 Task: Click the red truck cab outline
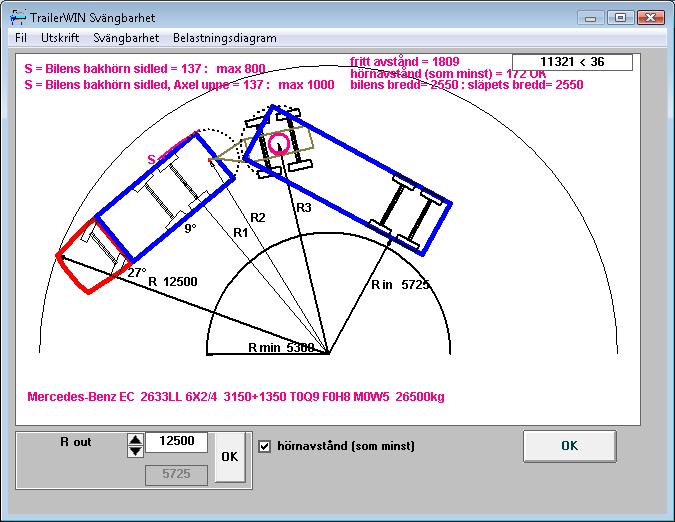click(x=93, y=256)
